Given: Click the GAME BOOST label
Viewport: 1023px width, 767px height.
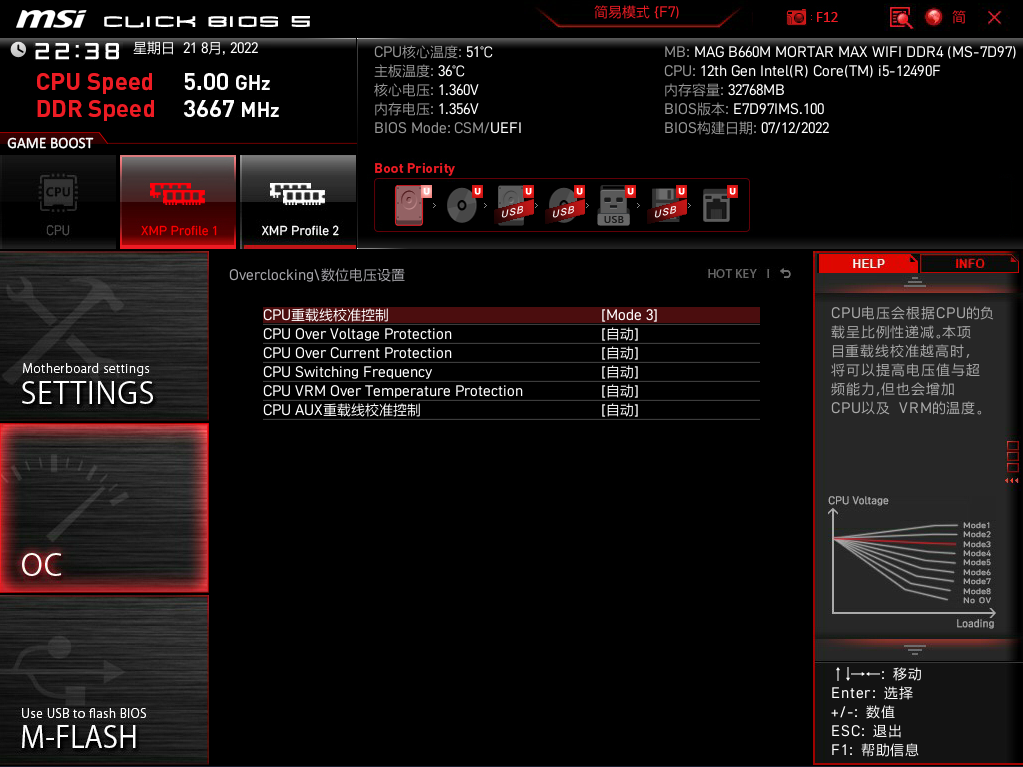Looking at the screenshot, I should [50, 143].
